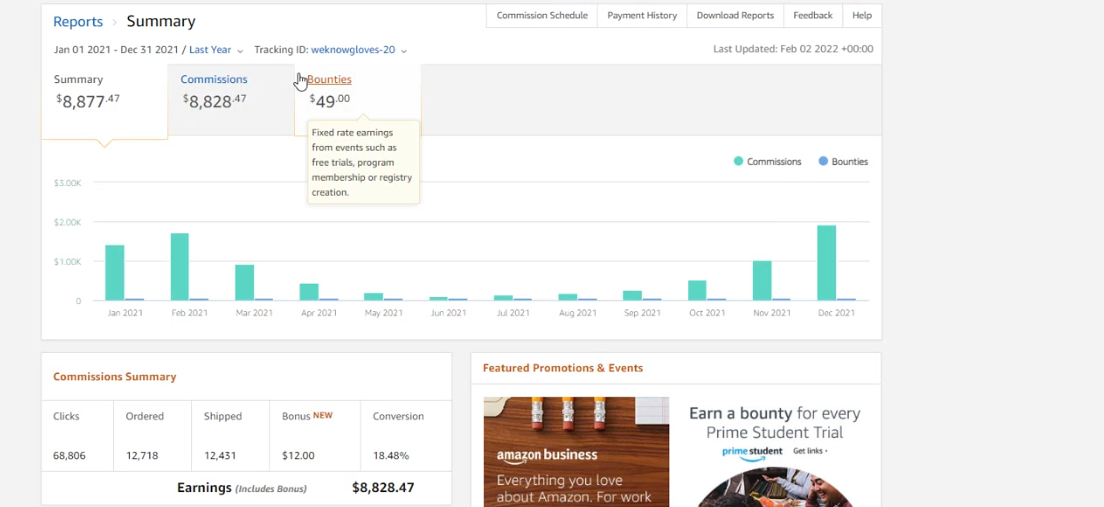Click the Apr 2021 commissions bar
The image size is (1104, 507).
click(309, 292)
